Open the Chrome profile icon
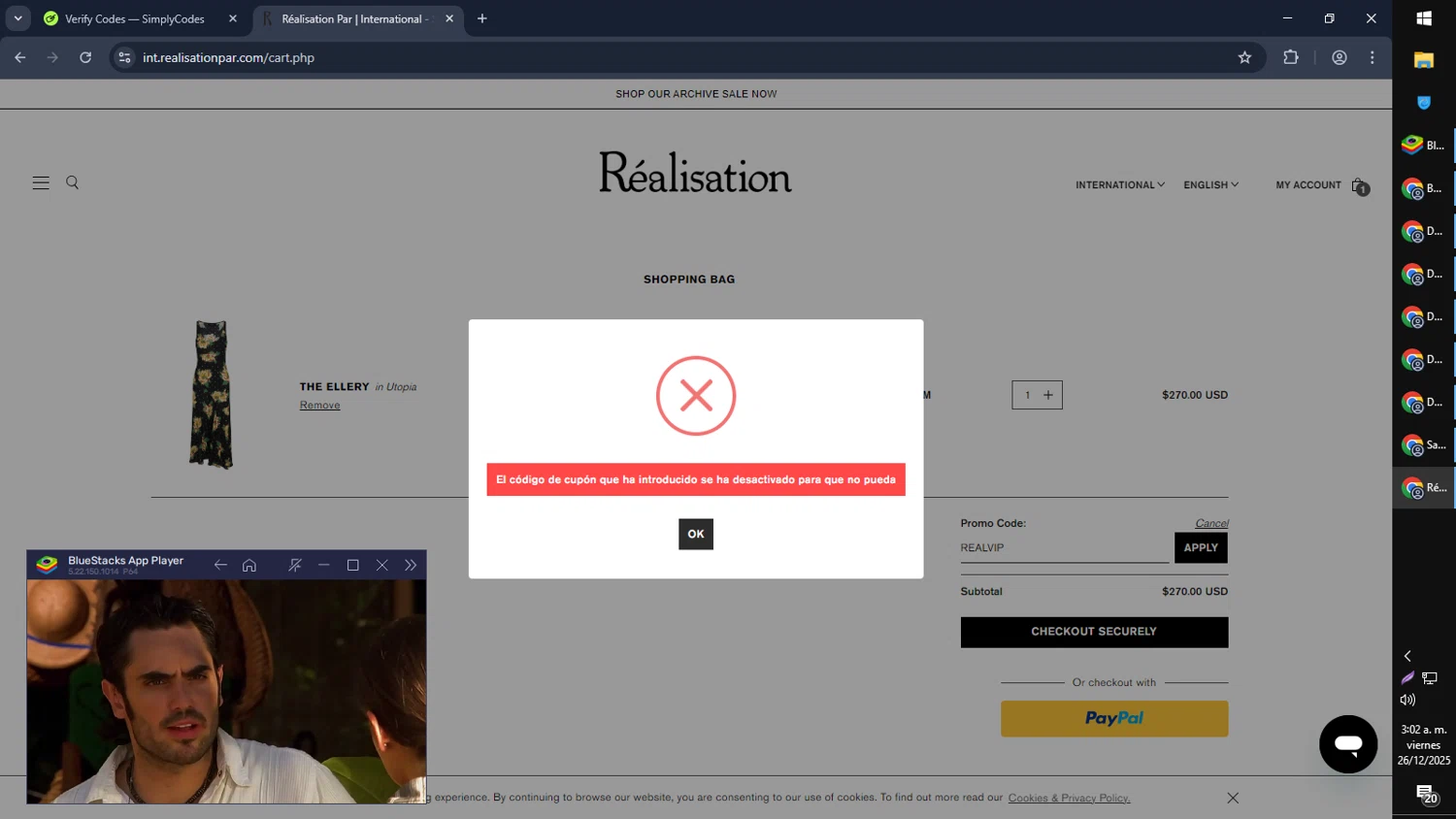The image size is (1456, 819). [x=1340, y=57]
